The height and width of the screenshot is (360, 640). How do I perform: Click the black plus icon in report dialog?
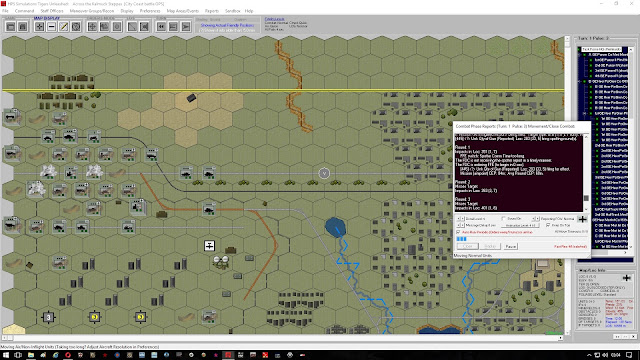582,219
